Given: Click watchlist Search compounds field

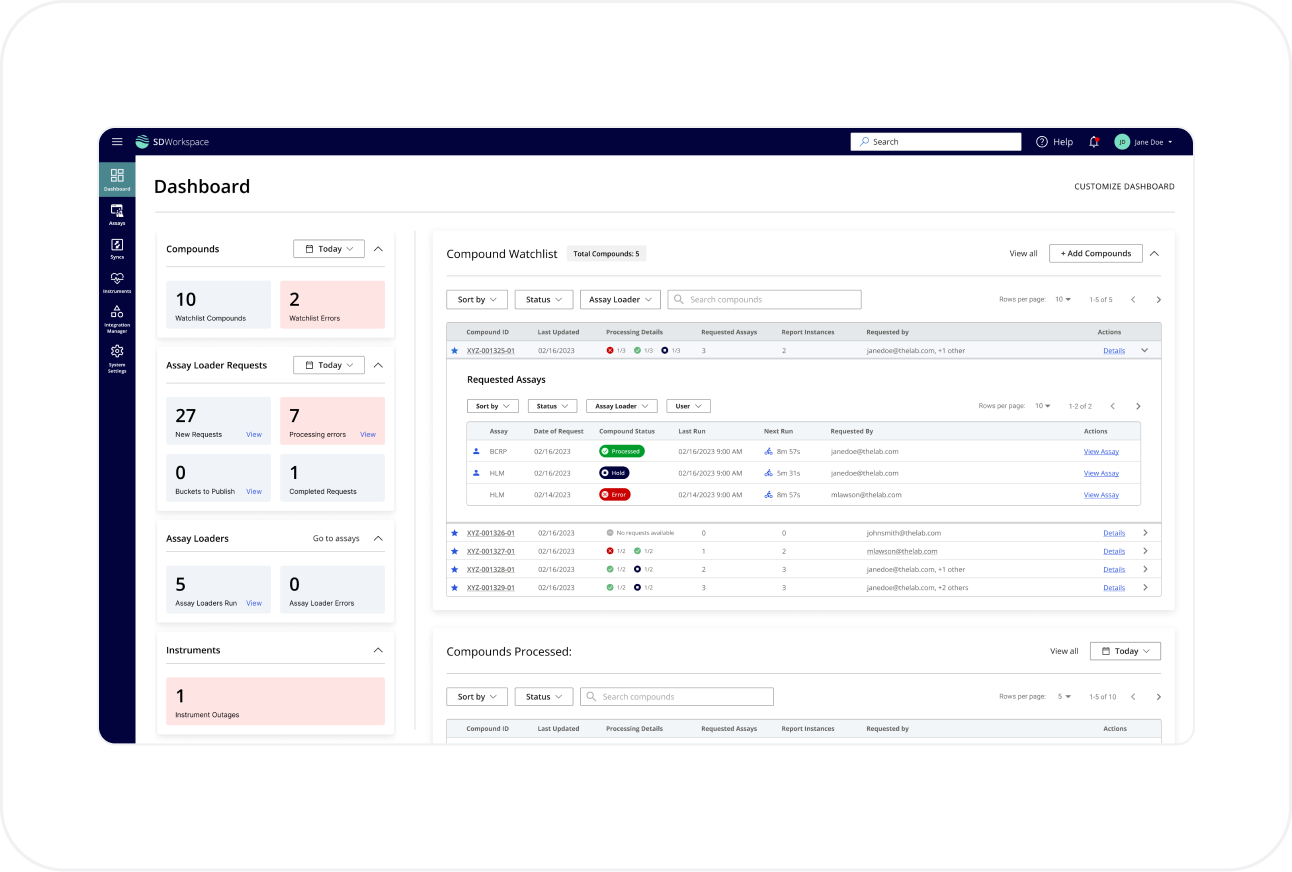Looking at the screenshot, I should [764, 299].
